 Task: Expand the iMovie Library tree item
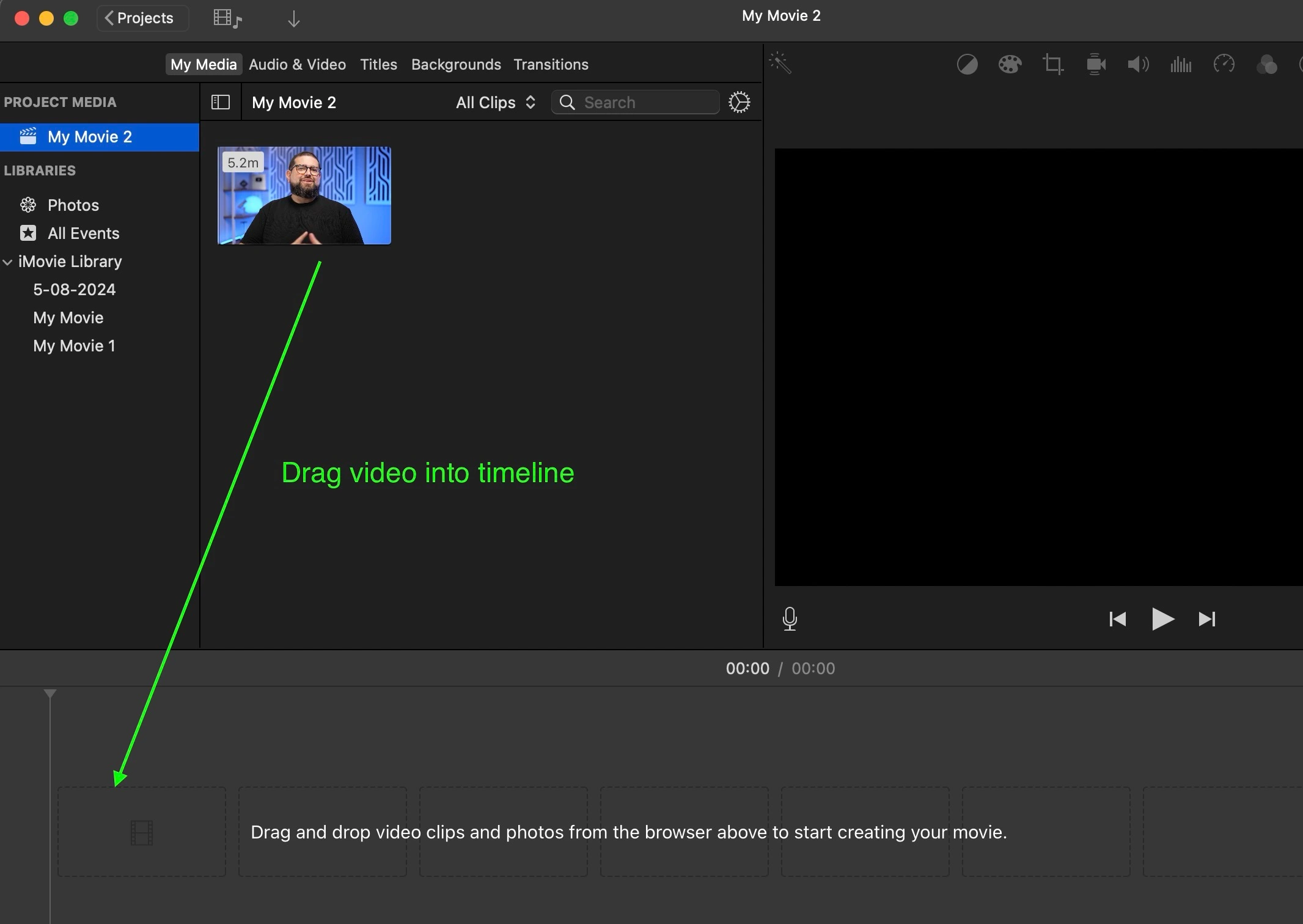pos(8,261)
